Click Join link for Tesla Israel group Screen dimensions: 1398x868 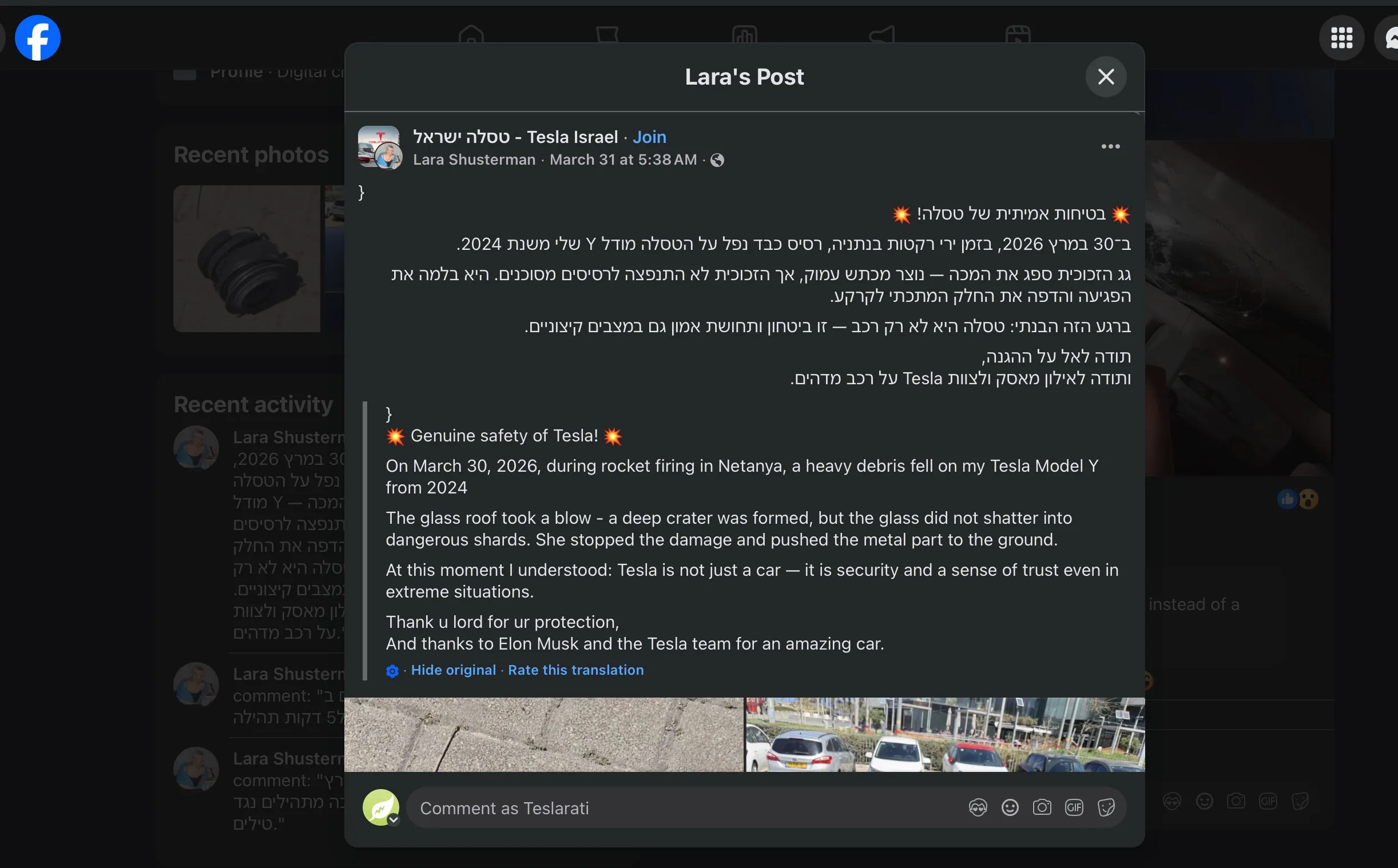(649, 137)
